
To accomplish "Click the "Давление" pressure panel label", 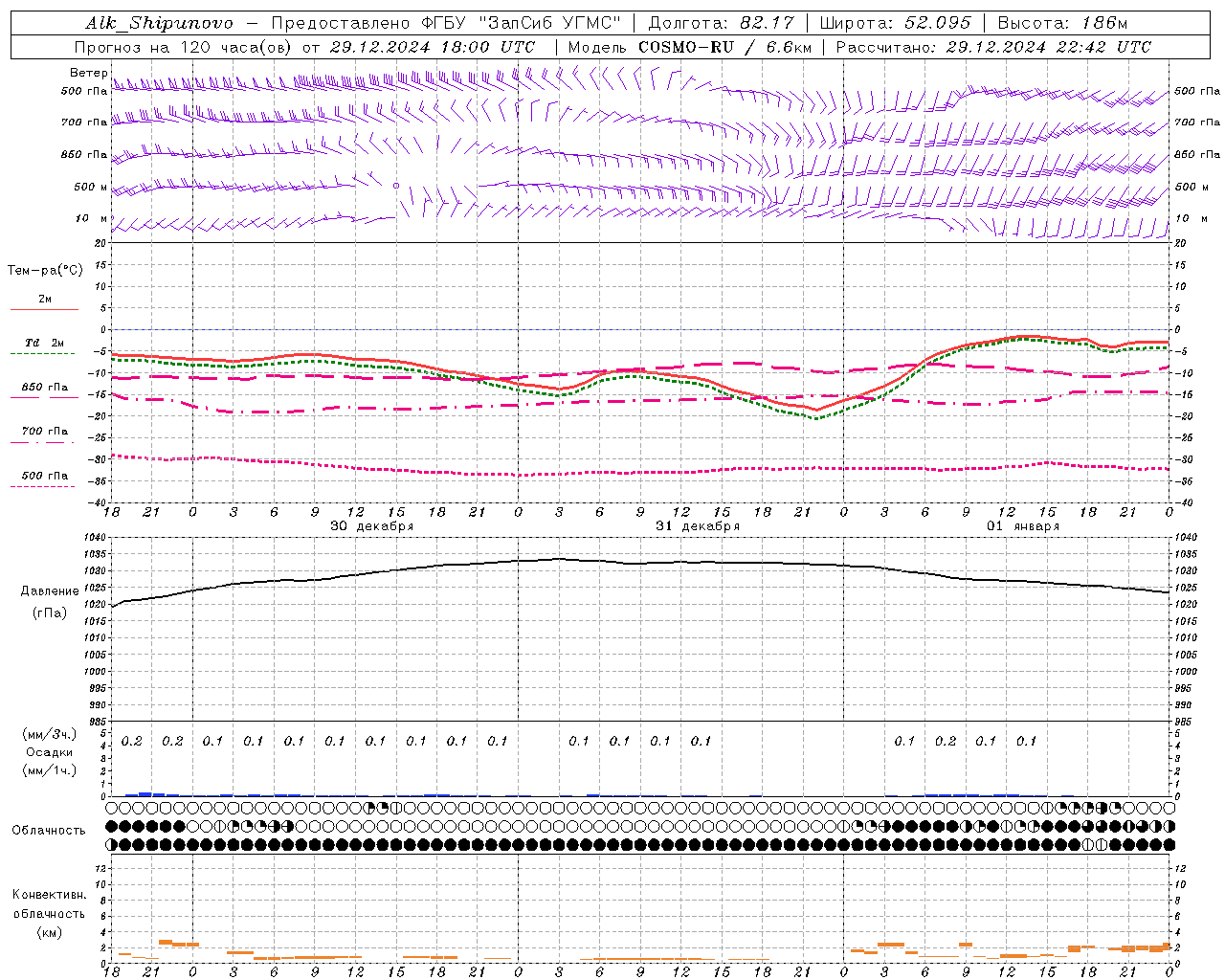I will tap(50, 591).
